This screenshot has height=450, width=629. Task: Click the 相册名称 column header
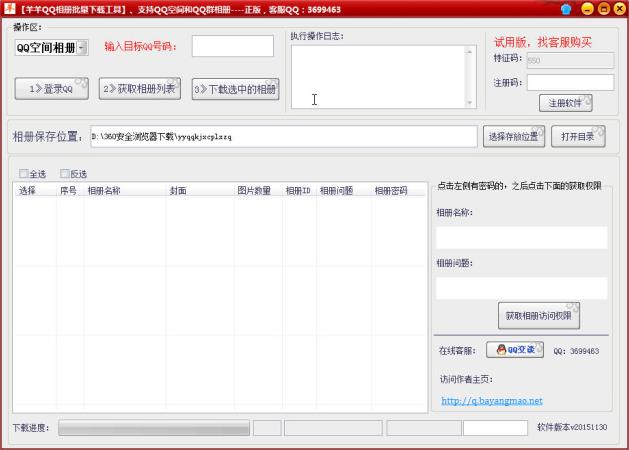[104, 190]
